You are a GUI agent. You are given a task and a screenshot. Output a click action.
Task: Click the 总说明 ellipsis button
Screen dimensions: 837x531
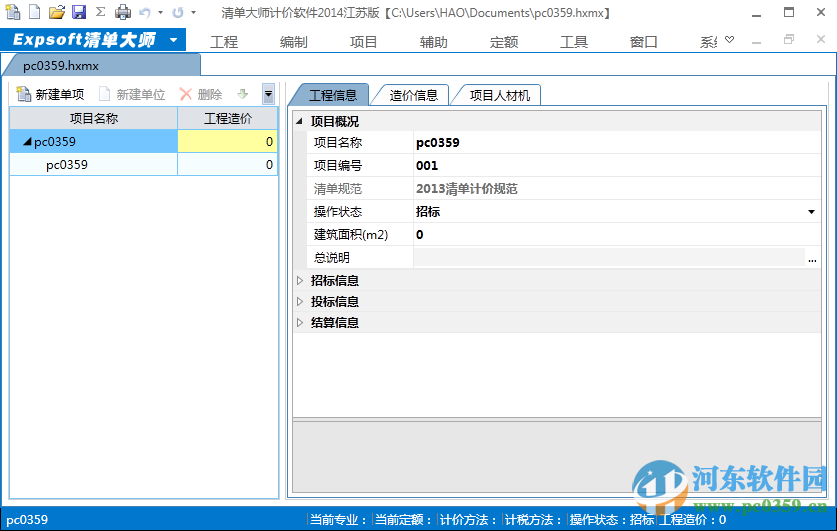[x=812, y=258]
